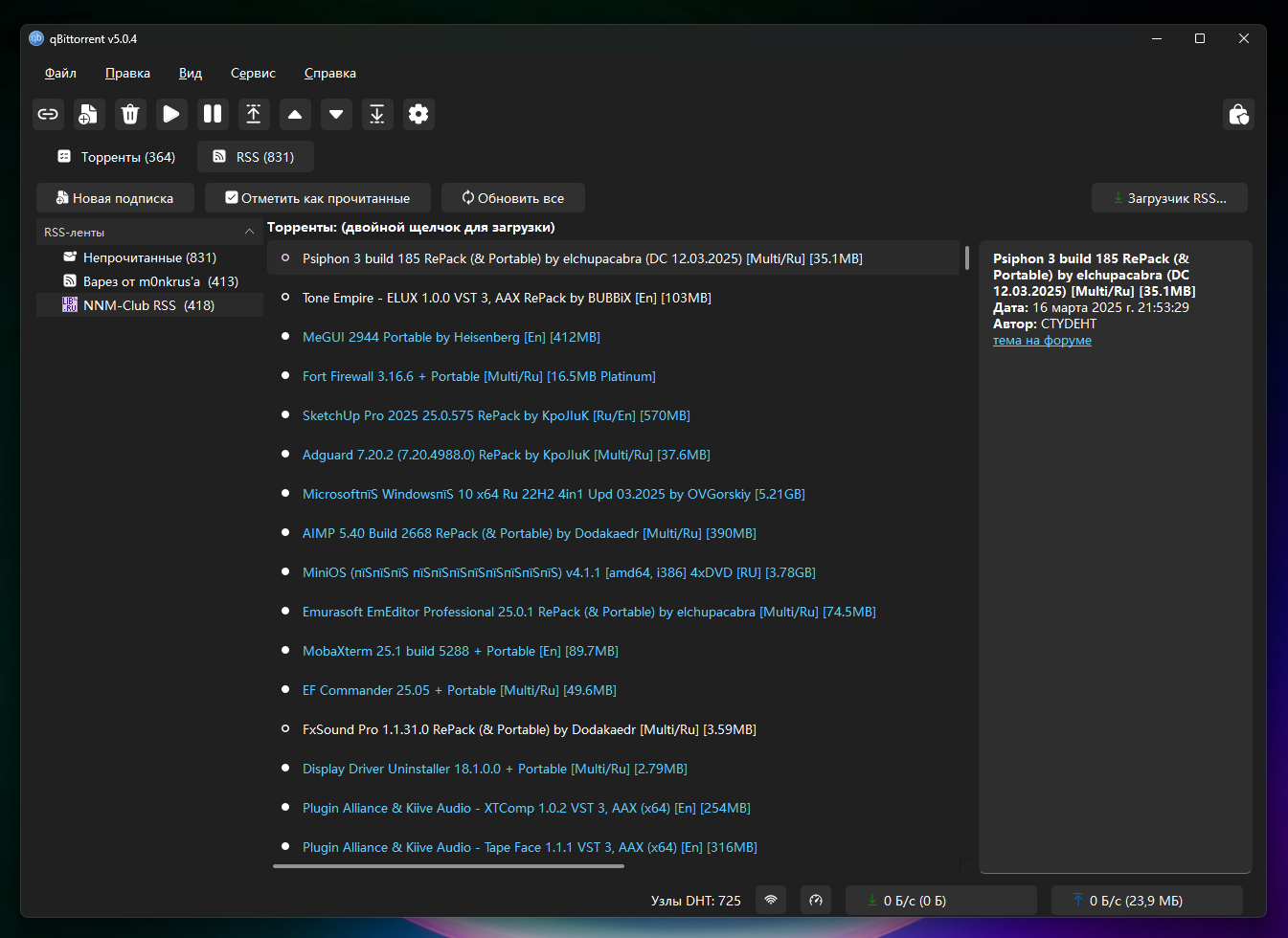Viewport: 1288px width, 938px height.
Task: Move torrent down in queue
Action: 336,114
